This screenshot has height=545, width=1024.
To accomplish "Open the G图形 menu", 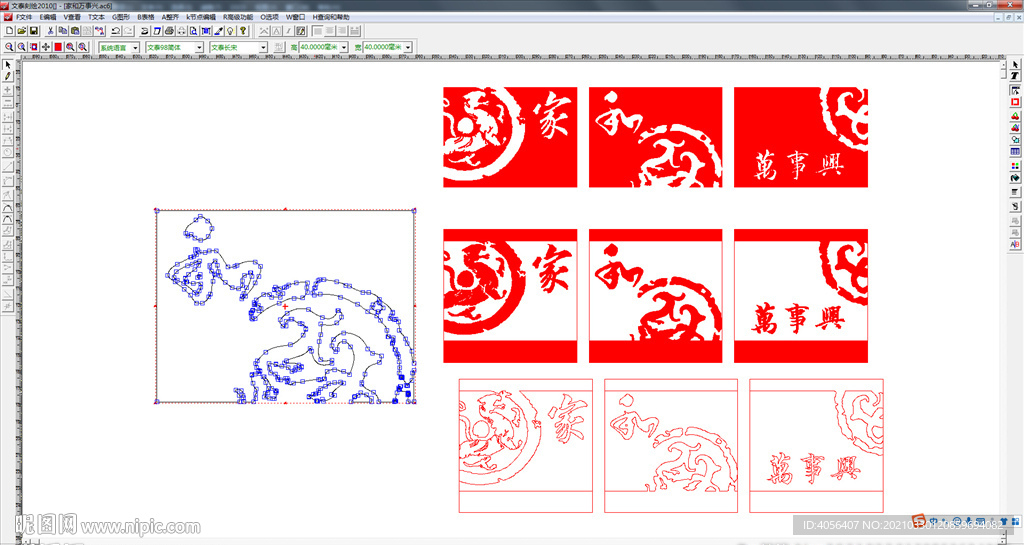I will click(x=121, y=17).
